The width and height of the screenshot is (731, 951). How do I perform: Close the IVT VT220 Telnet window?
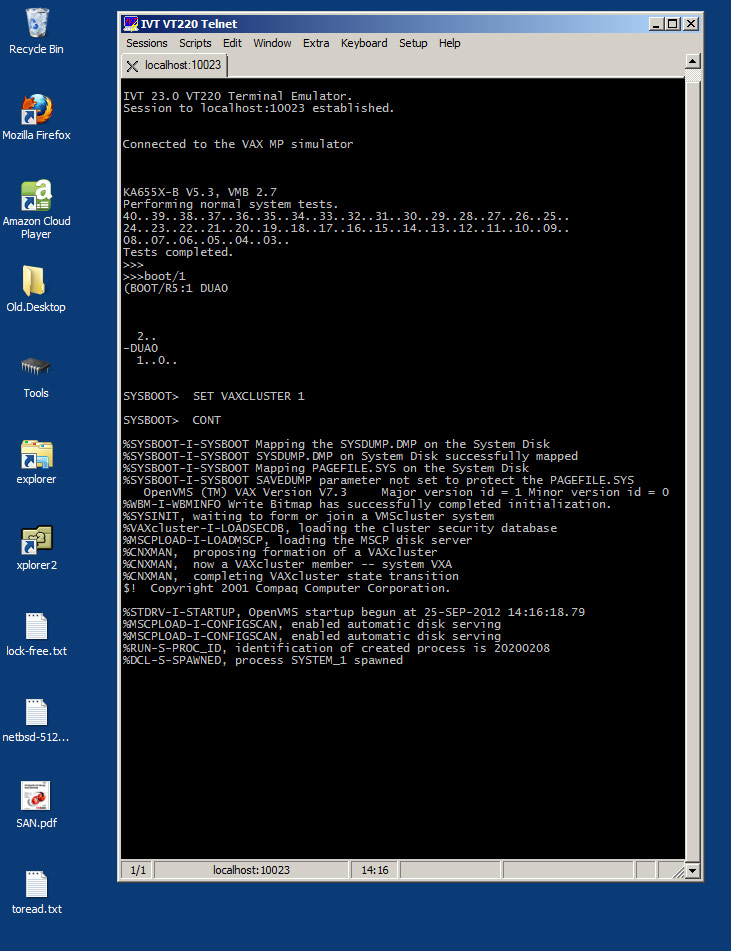coord(691,24)
